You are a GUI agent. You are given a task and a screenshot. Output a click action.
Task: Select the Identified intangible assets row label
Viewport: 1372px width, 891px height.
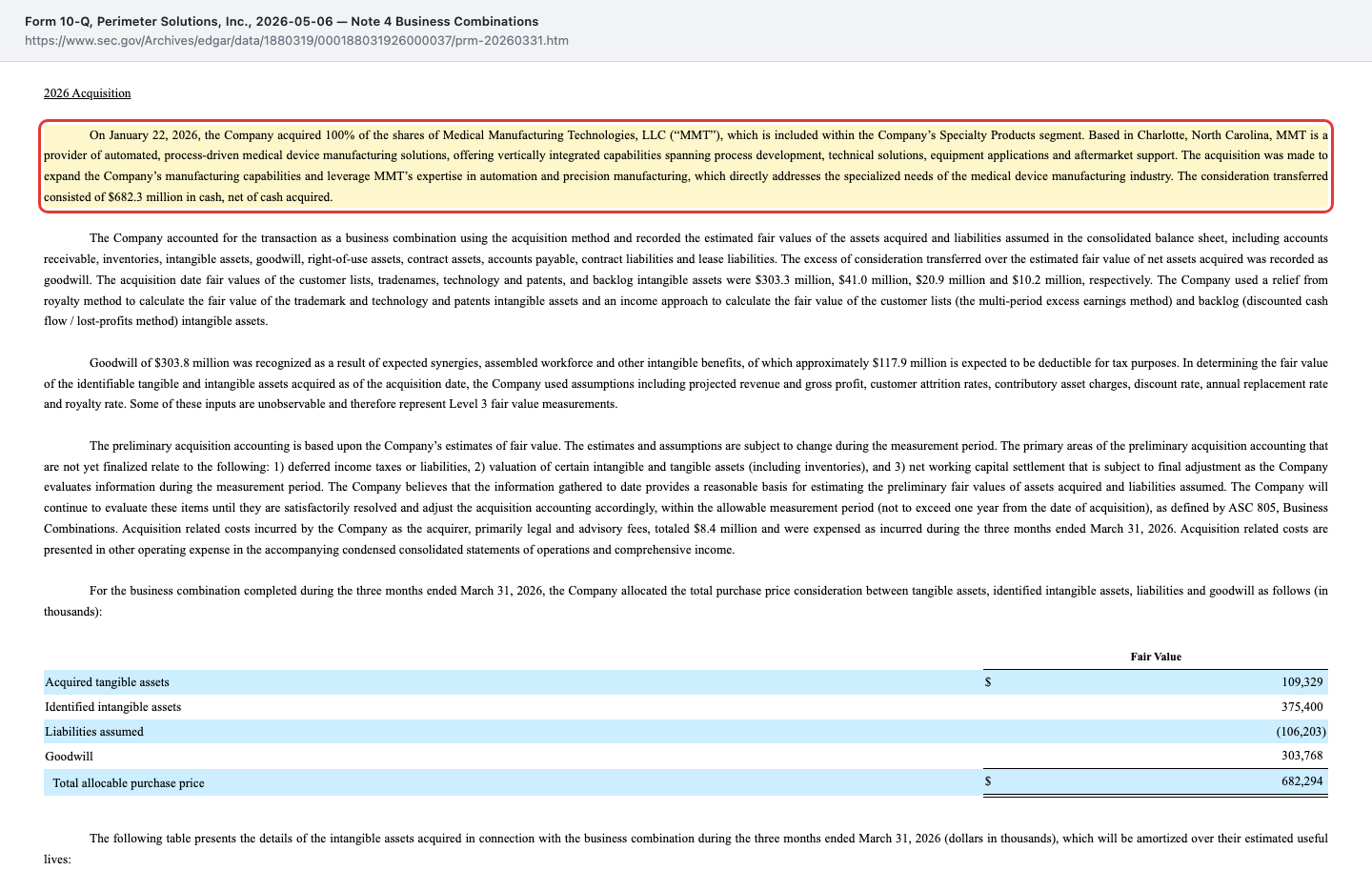point(112,707)
